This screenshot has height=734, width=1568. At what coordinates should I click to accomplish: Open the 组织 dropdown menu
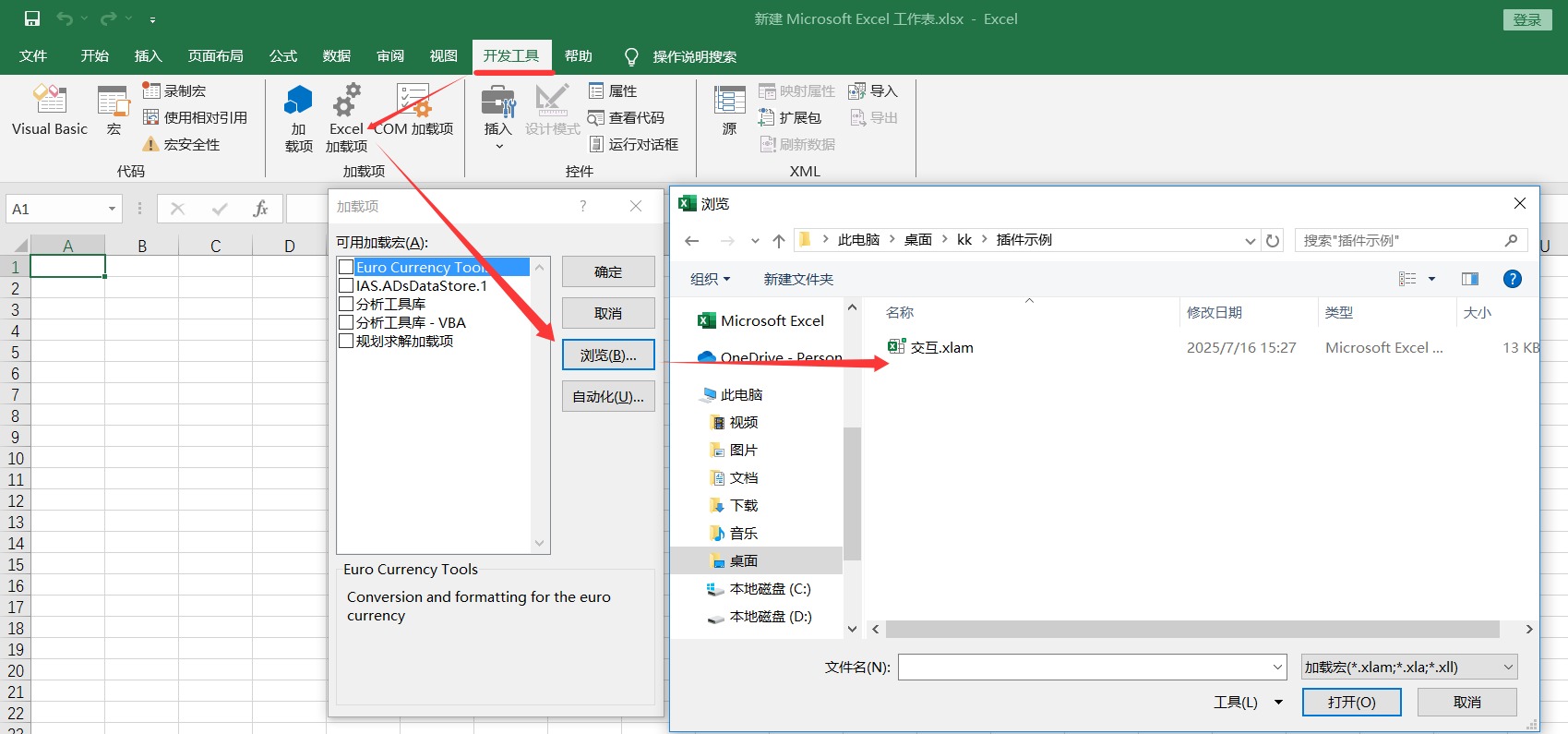[x=710, y=279]
